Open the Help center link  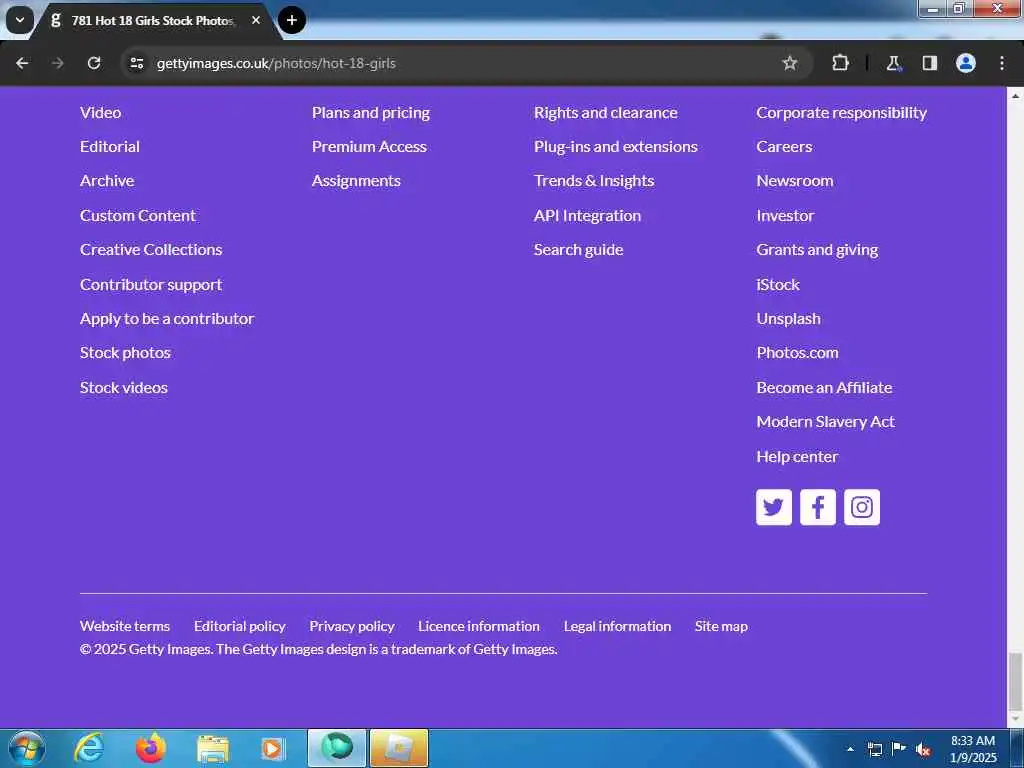pyautogui.click(x=797, y=456)
